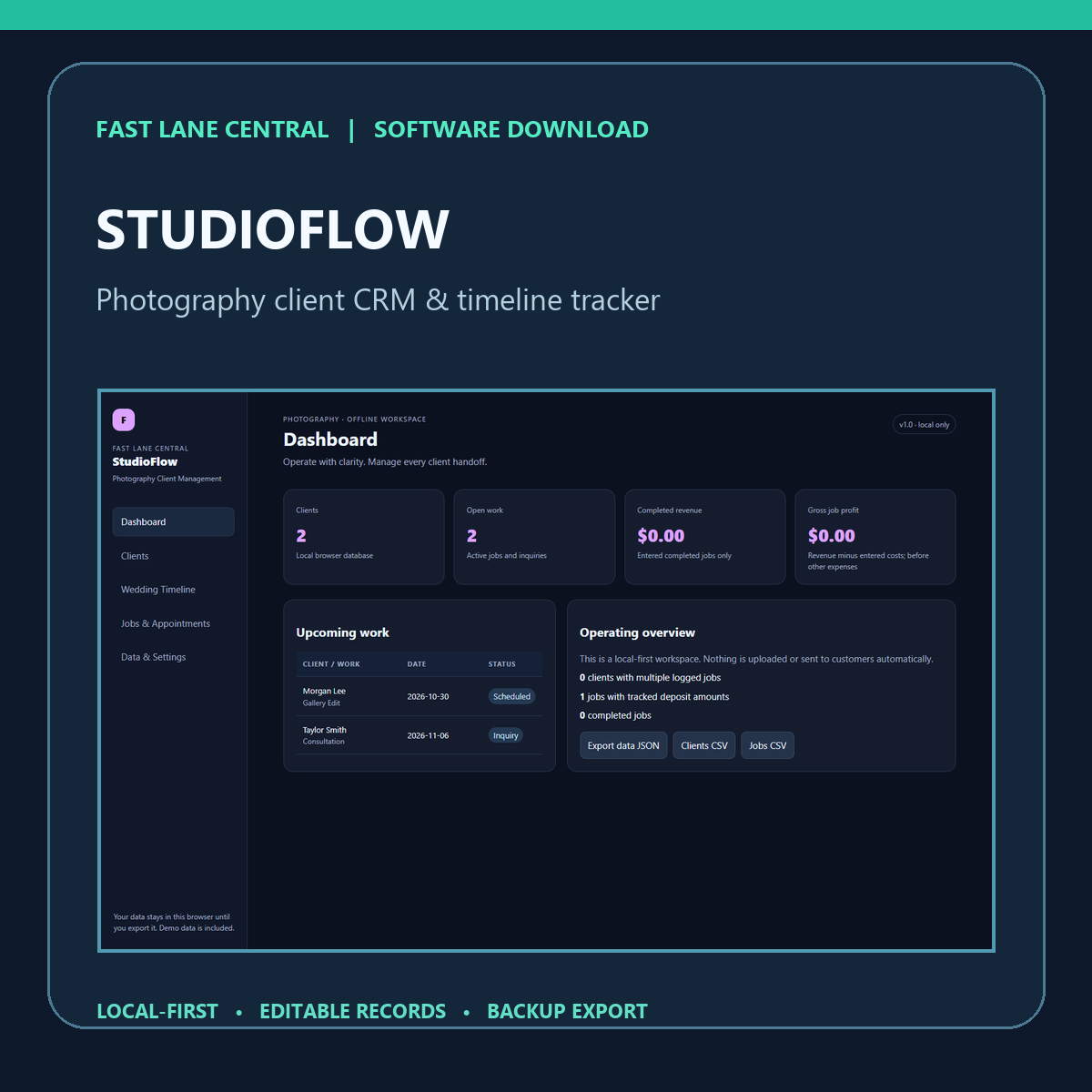The height and width of the screenshot is (1092, 1092).
Task: Click 'Gallery Edit' work label
Action: click(x=321, y=703)
